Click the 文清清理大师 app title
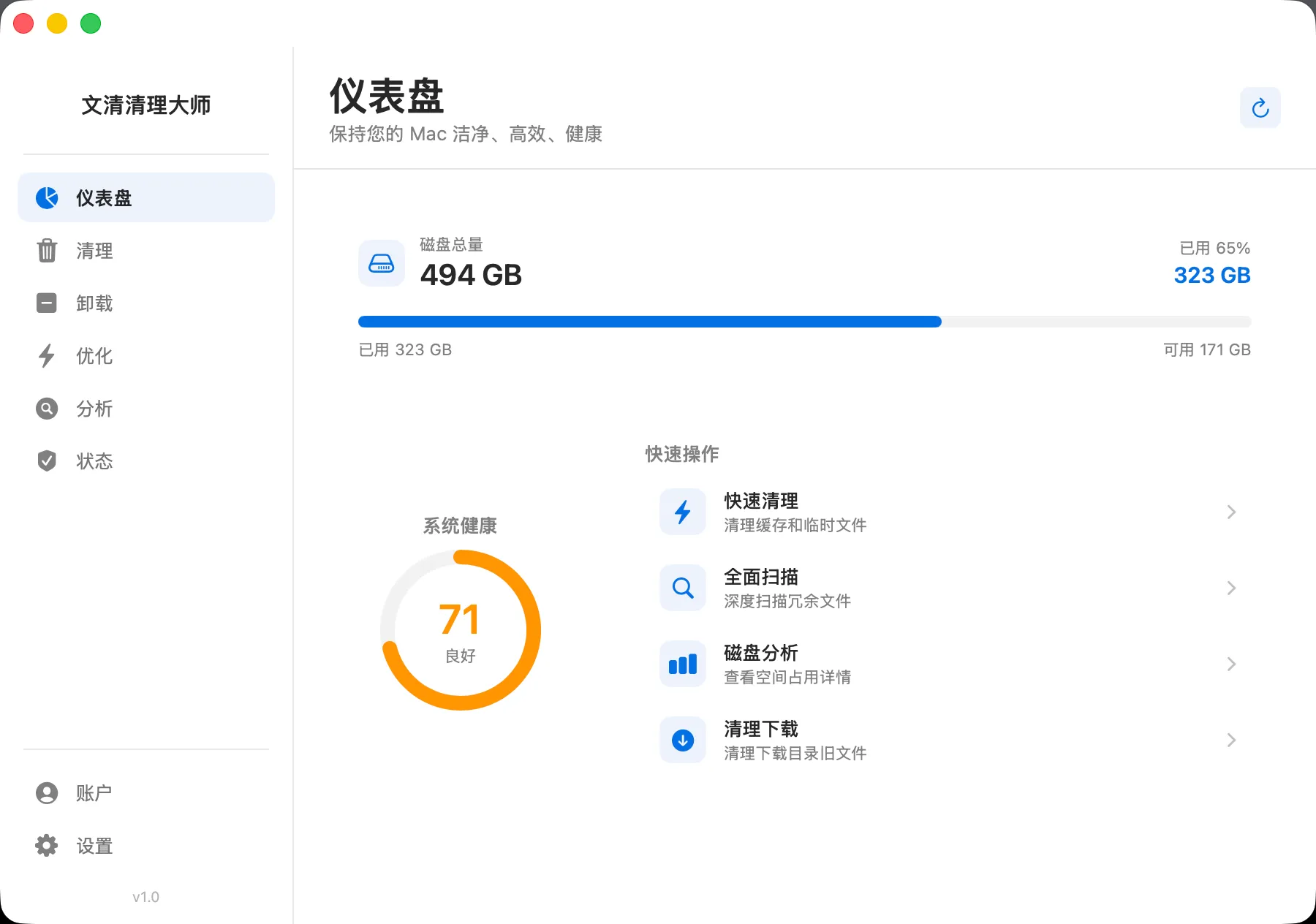The image size is (1316, 924). click(146, 105)
